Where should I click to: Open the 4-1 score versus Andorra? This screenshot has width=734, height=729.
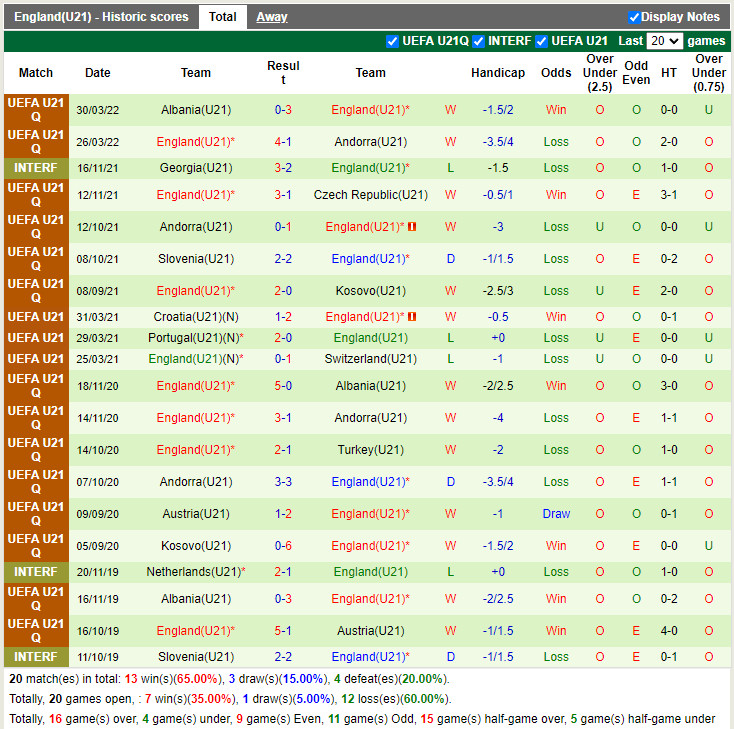[283, 142]
